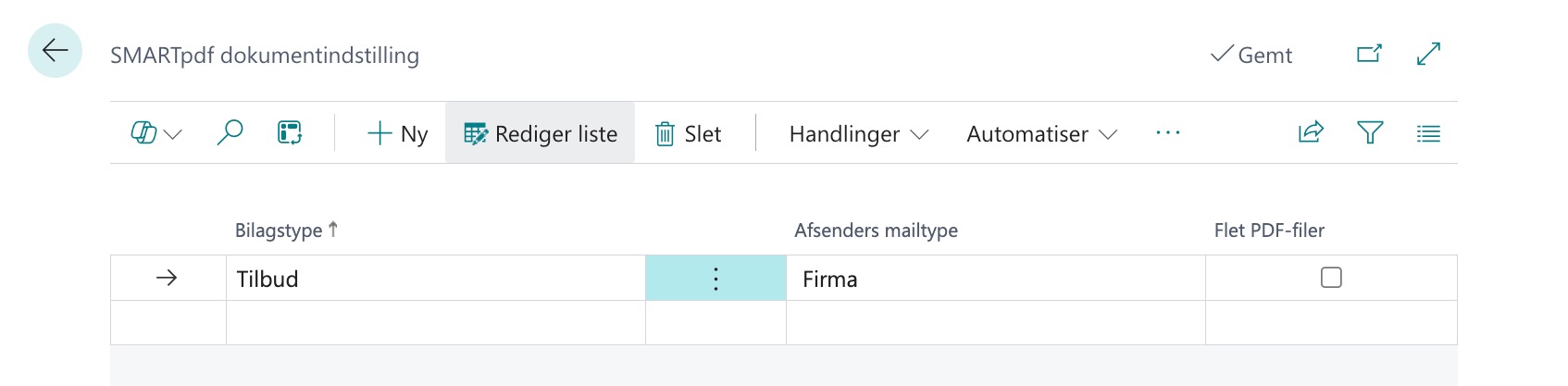Image resolution: width=1568 pixels, height=386 pixels.
Task: Check Flet PDF-filer checkbox for Tilbud
Action: (x=1331, y=278)
